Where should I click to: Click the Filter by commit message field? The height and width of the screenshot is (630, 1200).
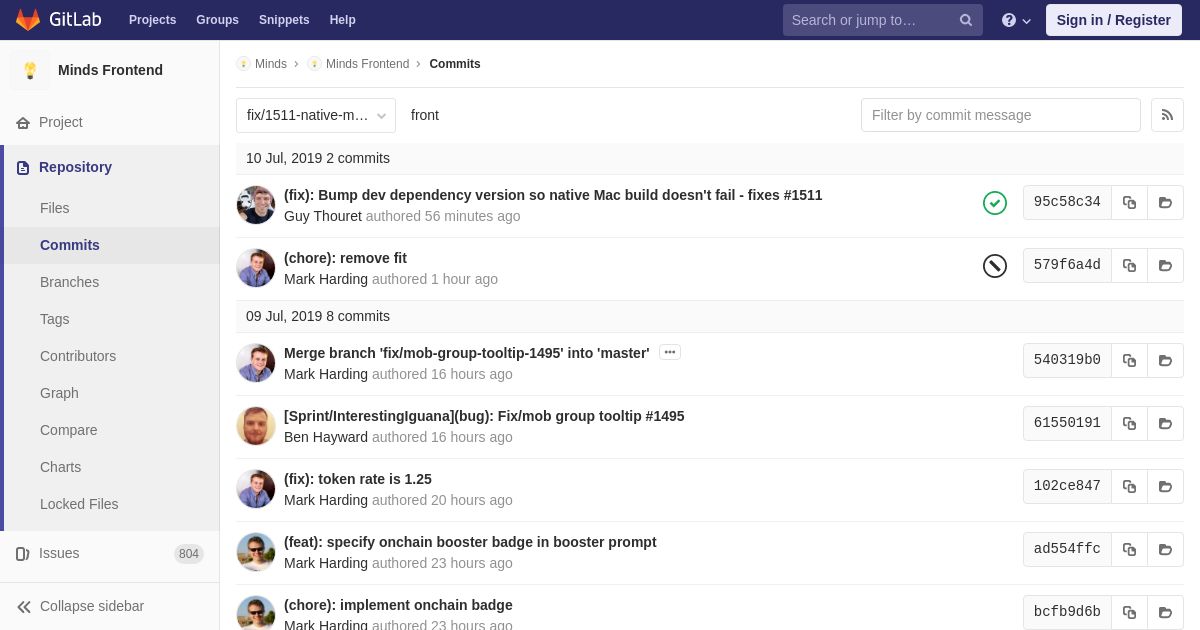[x=1001, y=115]
